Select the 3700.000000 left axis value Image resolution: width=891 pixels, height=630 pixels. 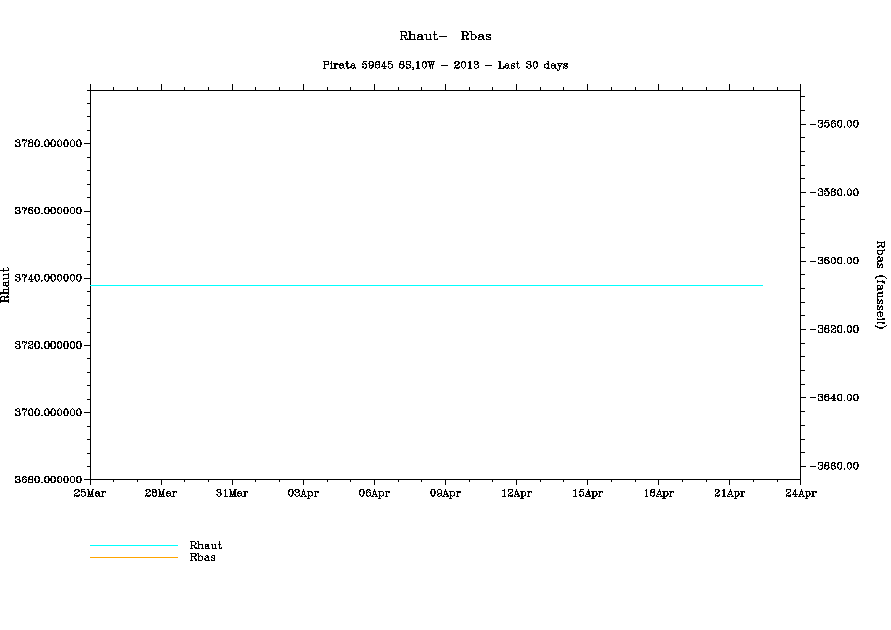(48, 412)
